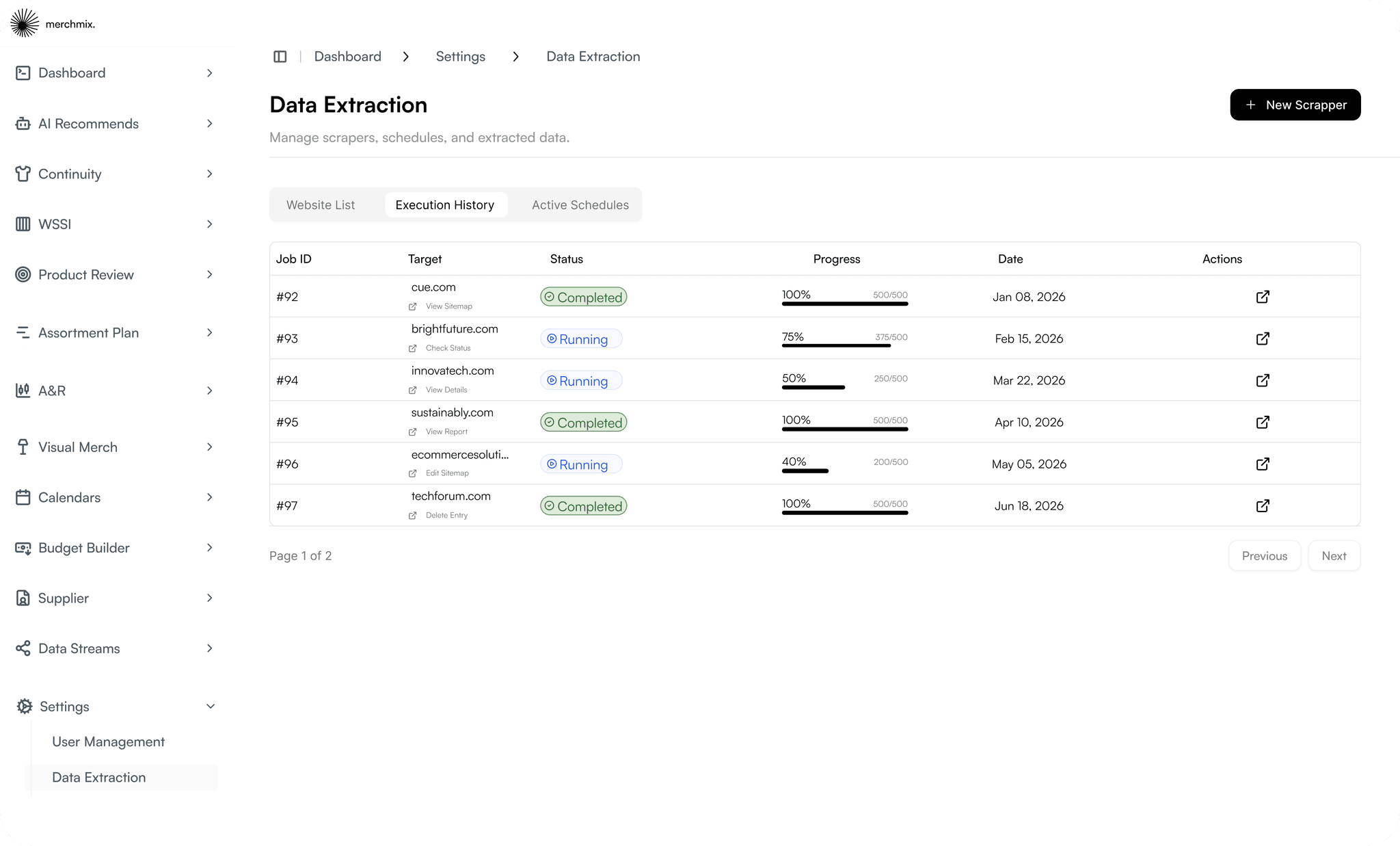Click the merchmix starburst logo
Image resolution: width=1400 pixels, height=846 pixels.
(x=25, y=23)
